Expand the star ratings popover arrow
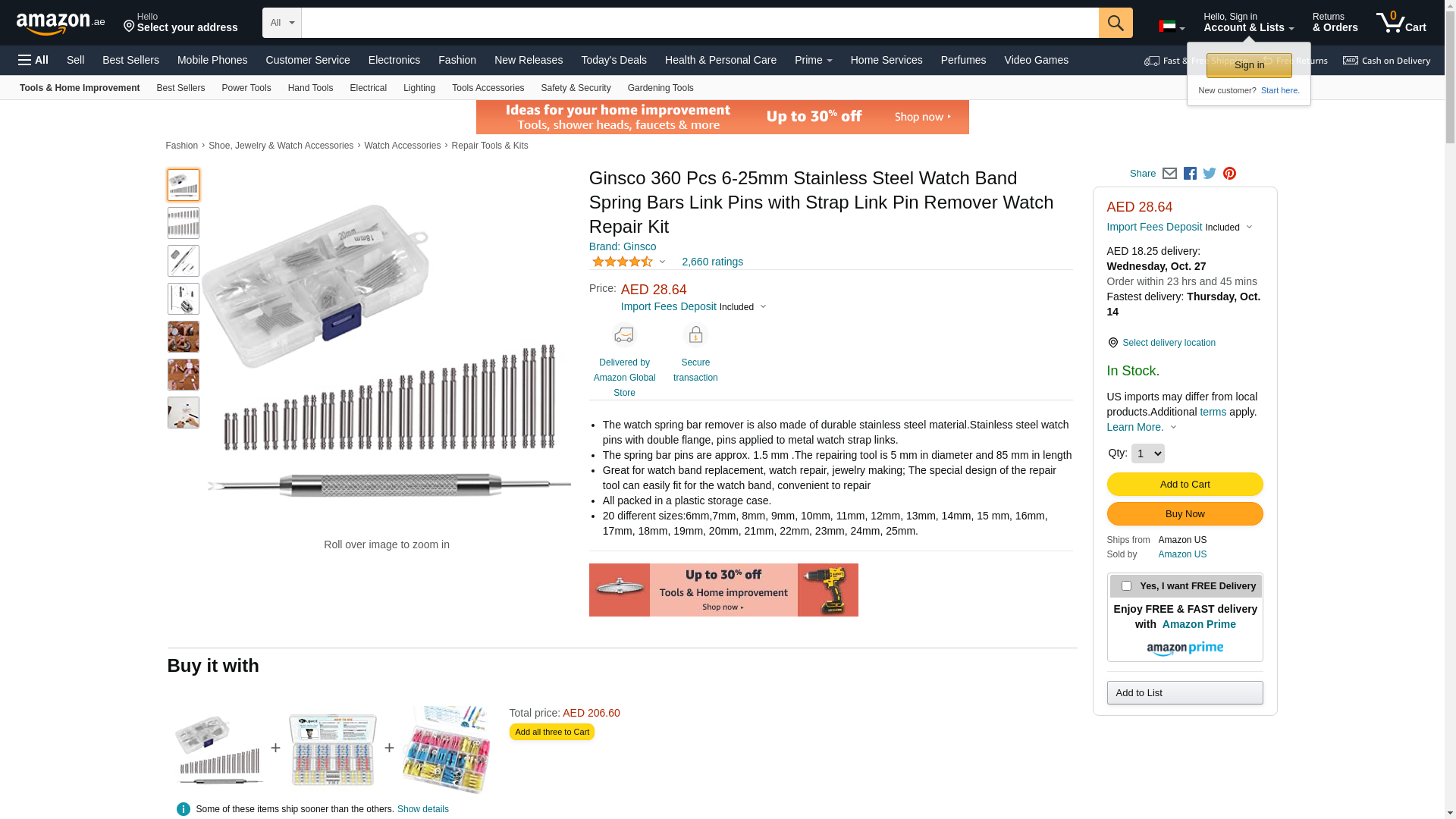This screenshot has width=1456, height=819. pyautogui.click(x=662, y=262)
